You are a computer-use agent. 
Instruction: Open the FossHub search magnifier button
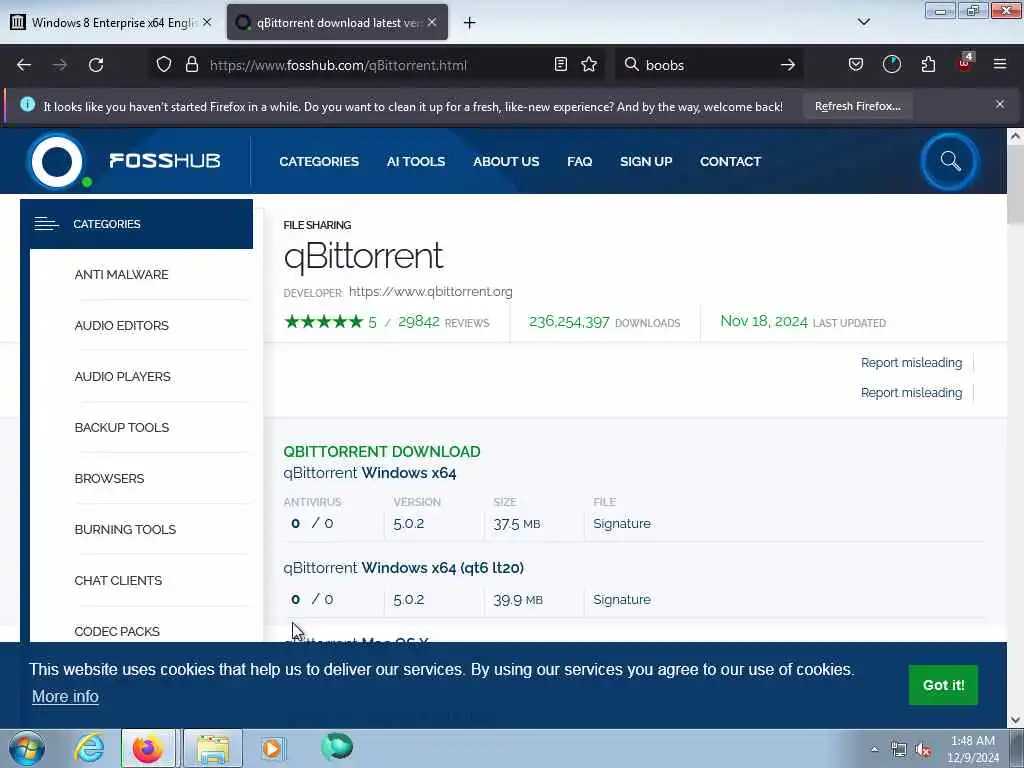click(x=950, y=161)
